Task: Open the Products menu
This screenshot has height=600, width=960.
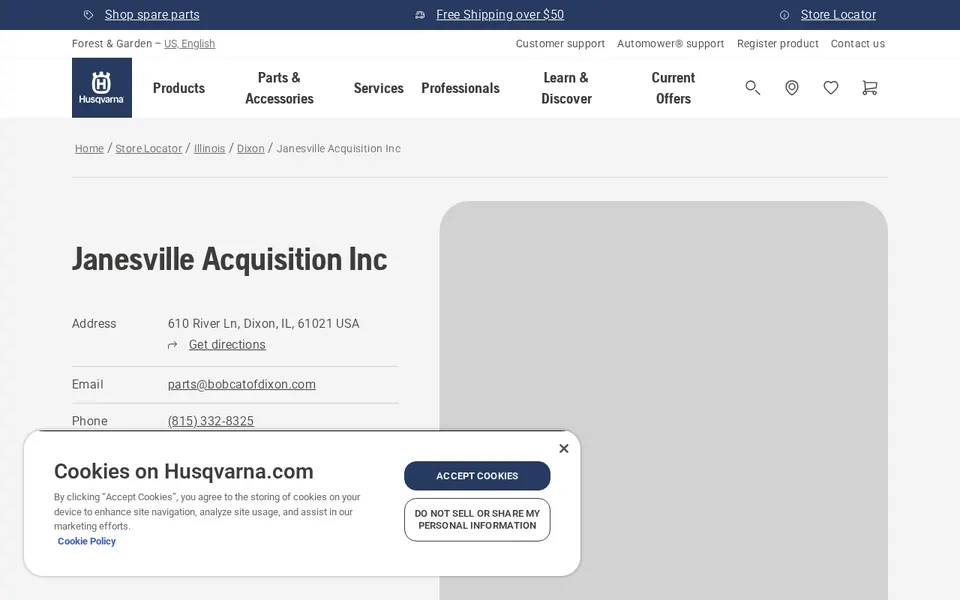Action: (179, 88)
